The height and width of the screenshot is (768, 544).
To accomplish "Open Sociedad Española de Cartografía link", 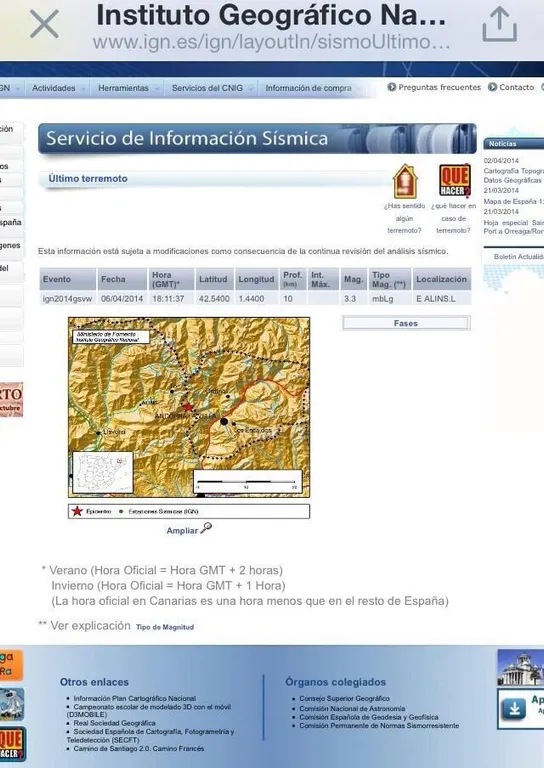I will tap(150, 736).
